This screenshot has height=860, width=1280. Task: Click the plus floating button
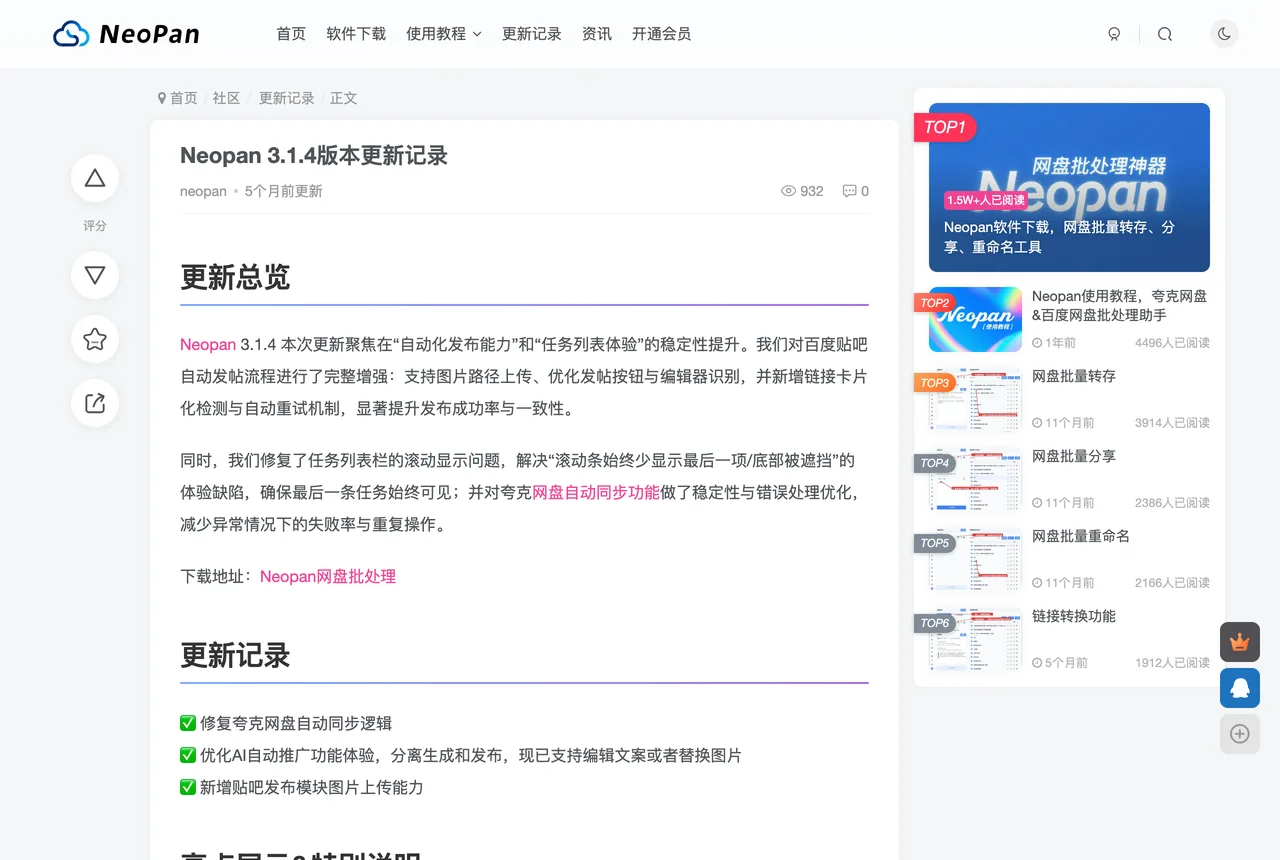click(x=1240, y=734)
